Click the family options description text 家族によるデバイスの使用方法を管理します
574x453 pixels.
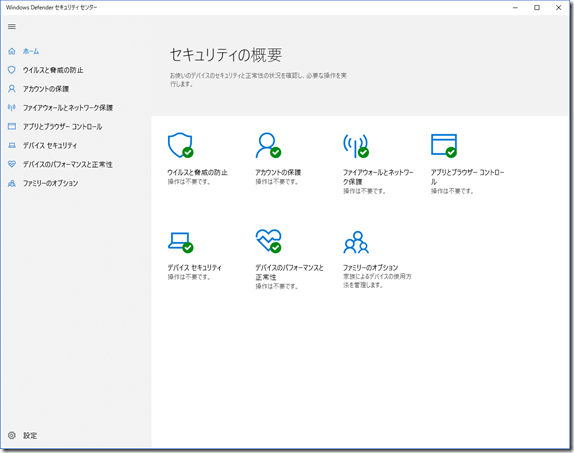pyautogui.click(x=377, y=281)
